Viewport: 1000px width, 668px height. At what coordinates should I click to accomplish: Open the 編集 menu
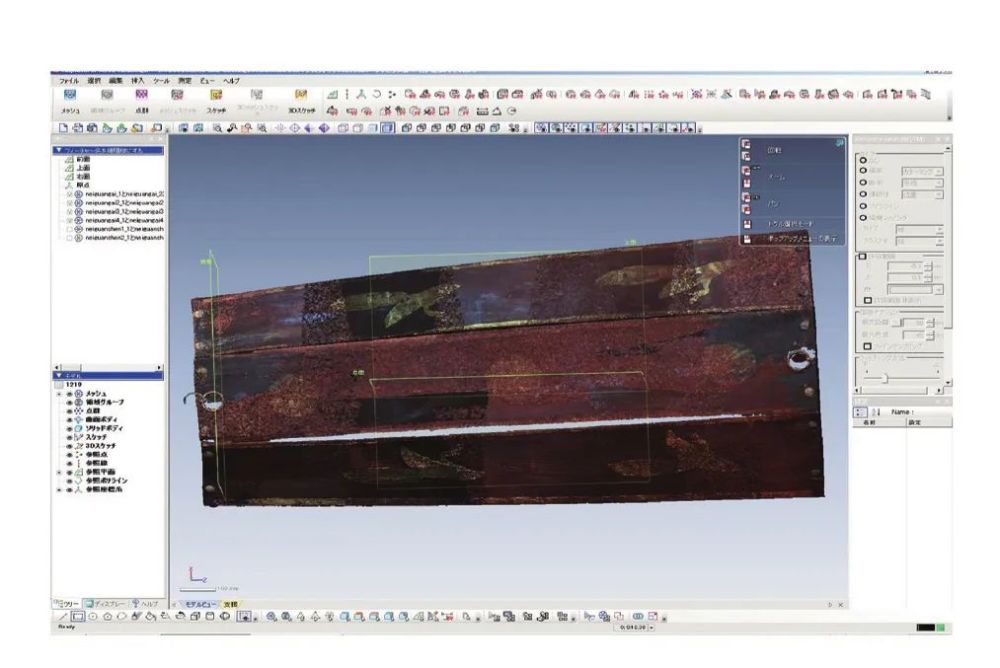coord(115,81)
